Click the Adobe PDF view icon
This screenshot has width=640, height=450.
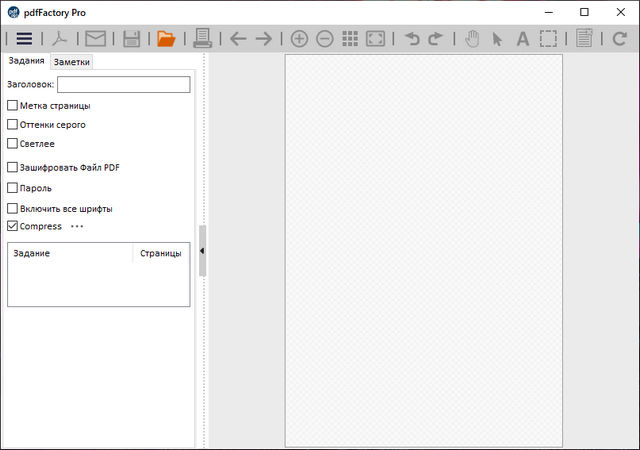[62, 39]
